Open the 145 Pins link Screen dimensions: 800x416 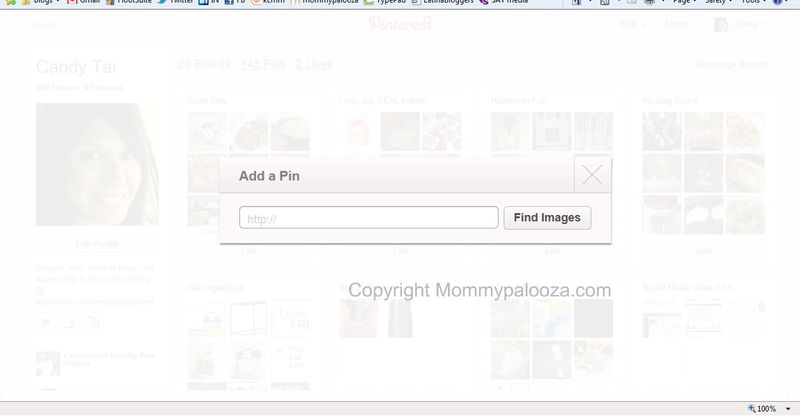coord(263,64)
